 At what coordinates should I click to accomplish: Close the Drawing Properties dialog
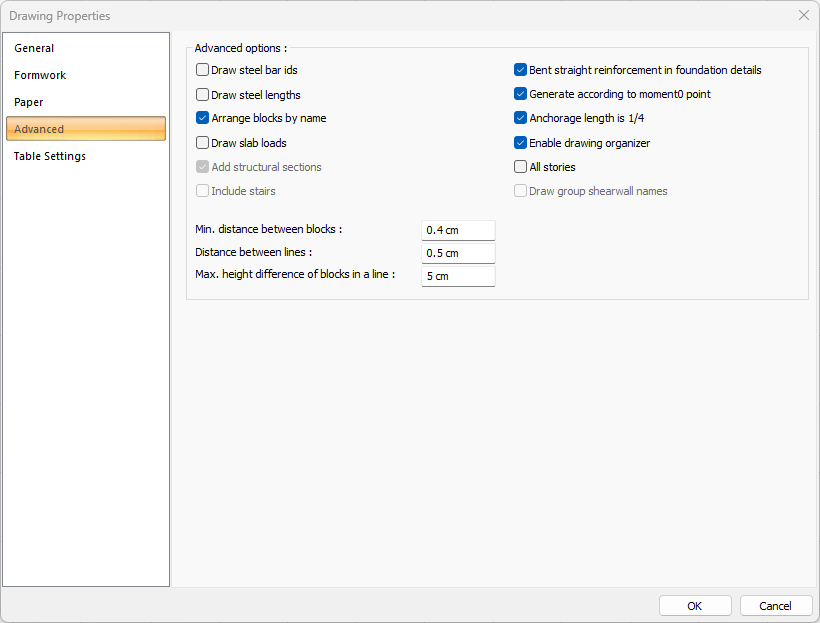[803, 15]
